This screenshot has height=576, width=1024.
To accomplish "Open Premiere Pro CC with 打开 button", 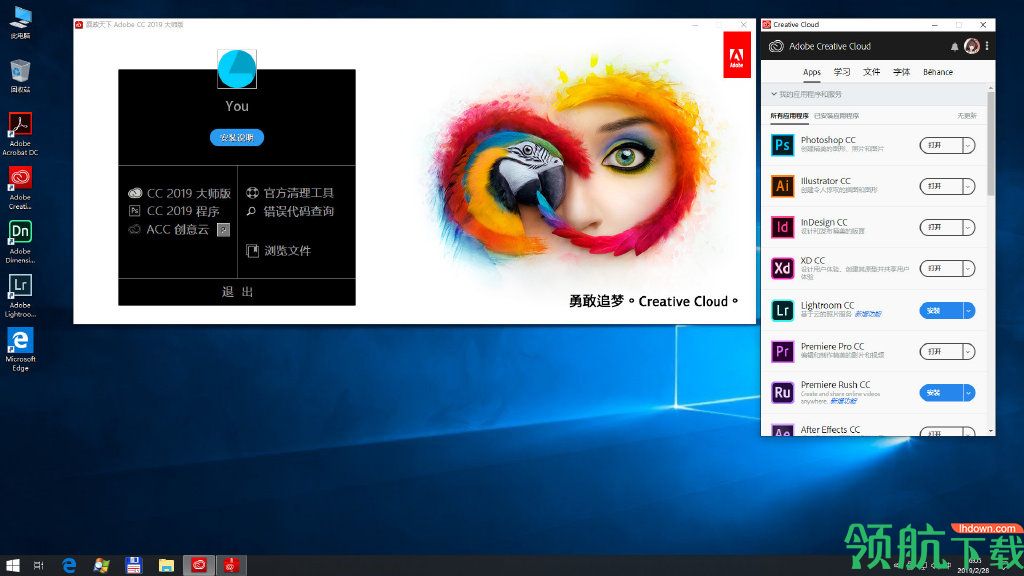I will (x=941, y=351).
